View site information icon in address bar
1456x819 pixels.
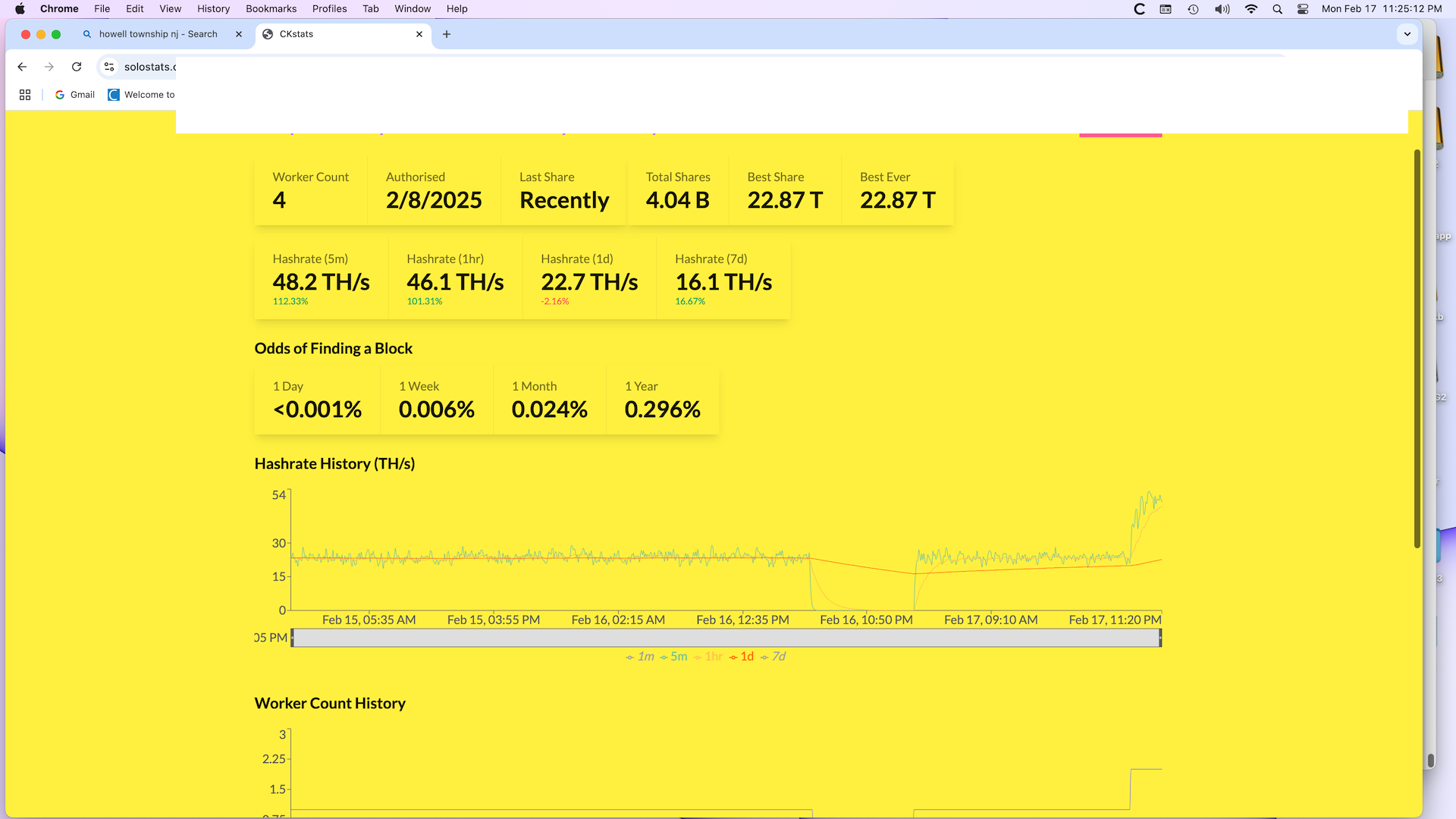tap(109, 67)
